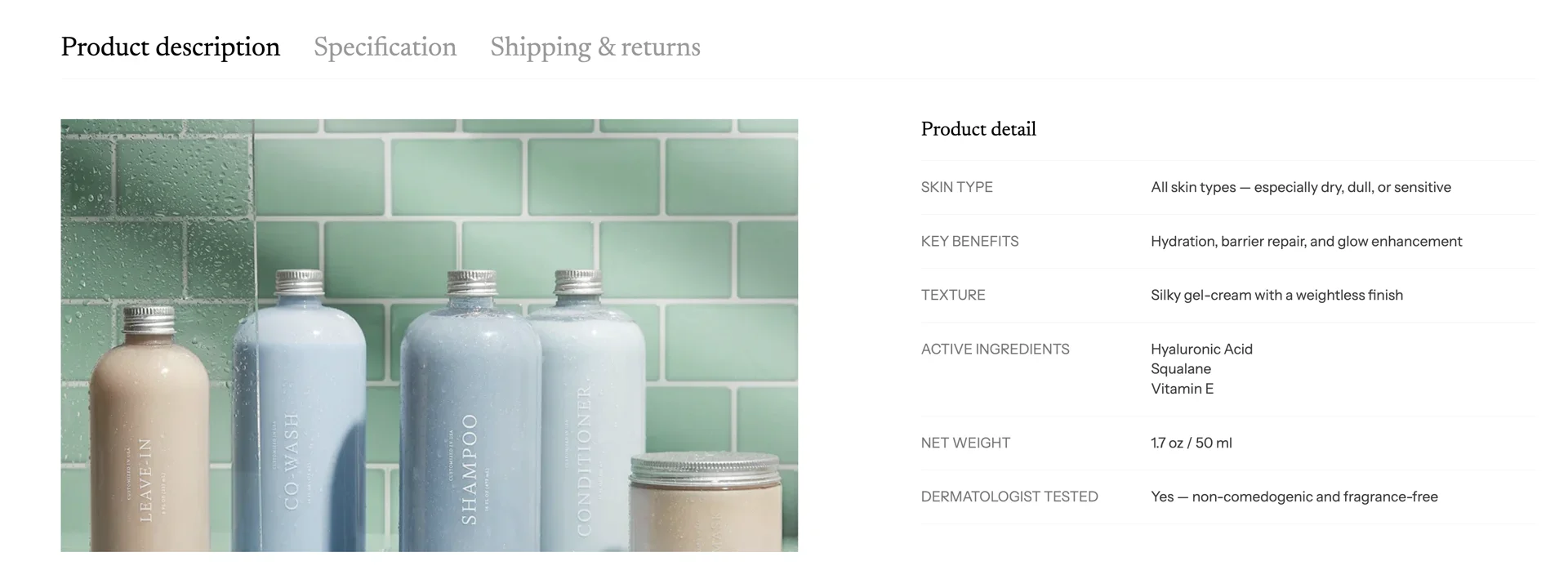Click the Hyaluronic Acid ingredient text
The height and width of the screenshot is (579, 1568).
point(1200,349)
